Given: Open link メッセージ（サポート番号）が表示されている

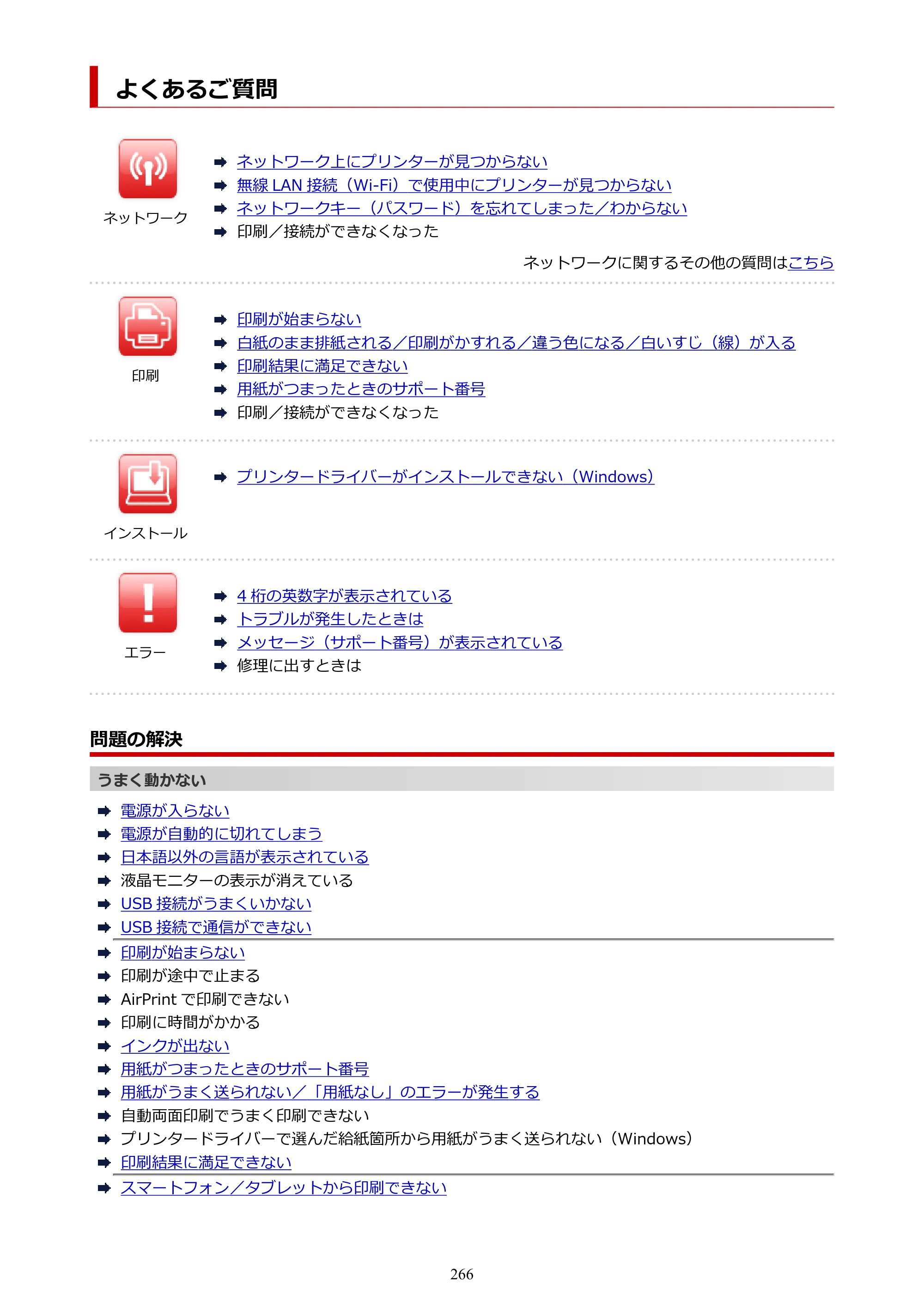Looking at the screenshot, I should pos(400,643).
